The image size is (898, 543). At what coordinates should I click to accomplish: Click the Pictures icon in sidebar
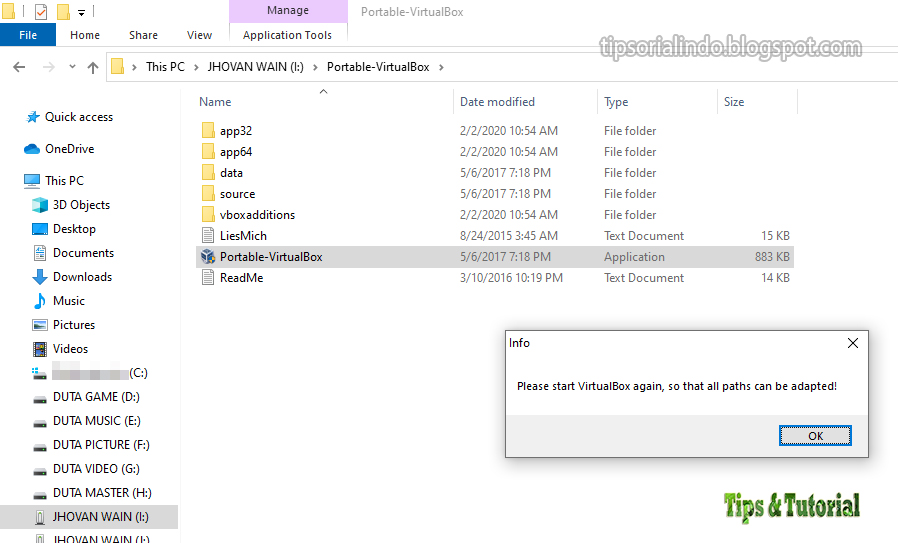point(40,325)
